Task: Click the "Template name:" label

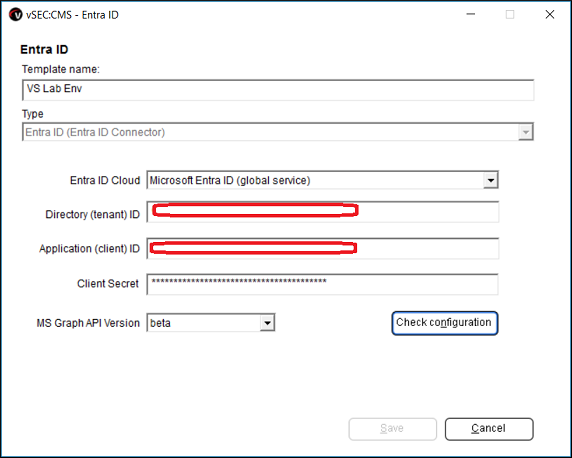Action: [61, 69]
